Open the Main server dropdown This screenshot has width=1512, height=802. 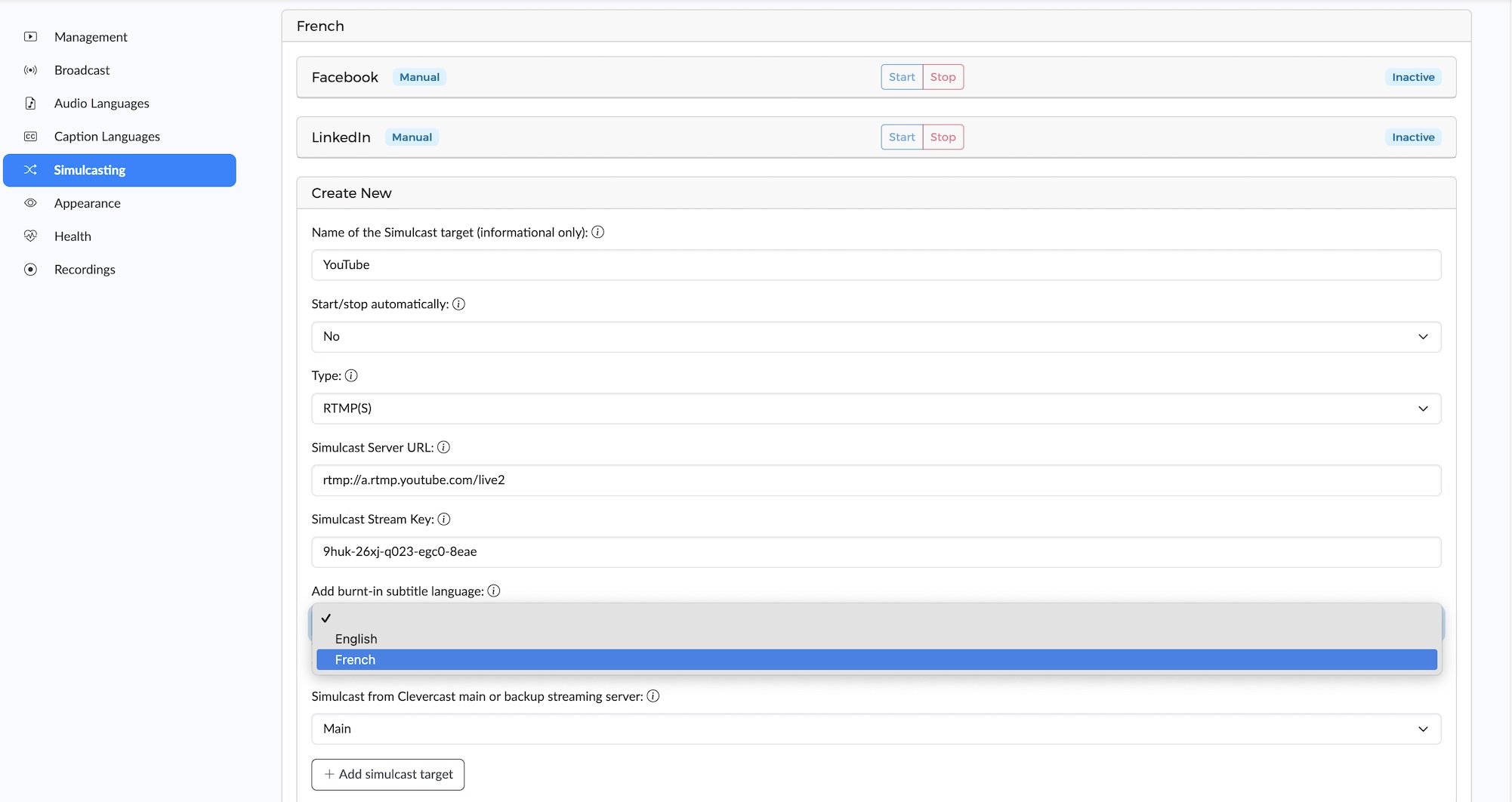click(x=876, y=730)
